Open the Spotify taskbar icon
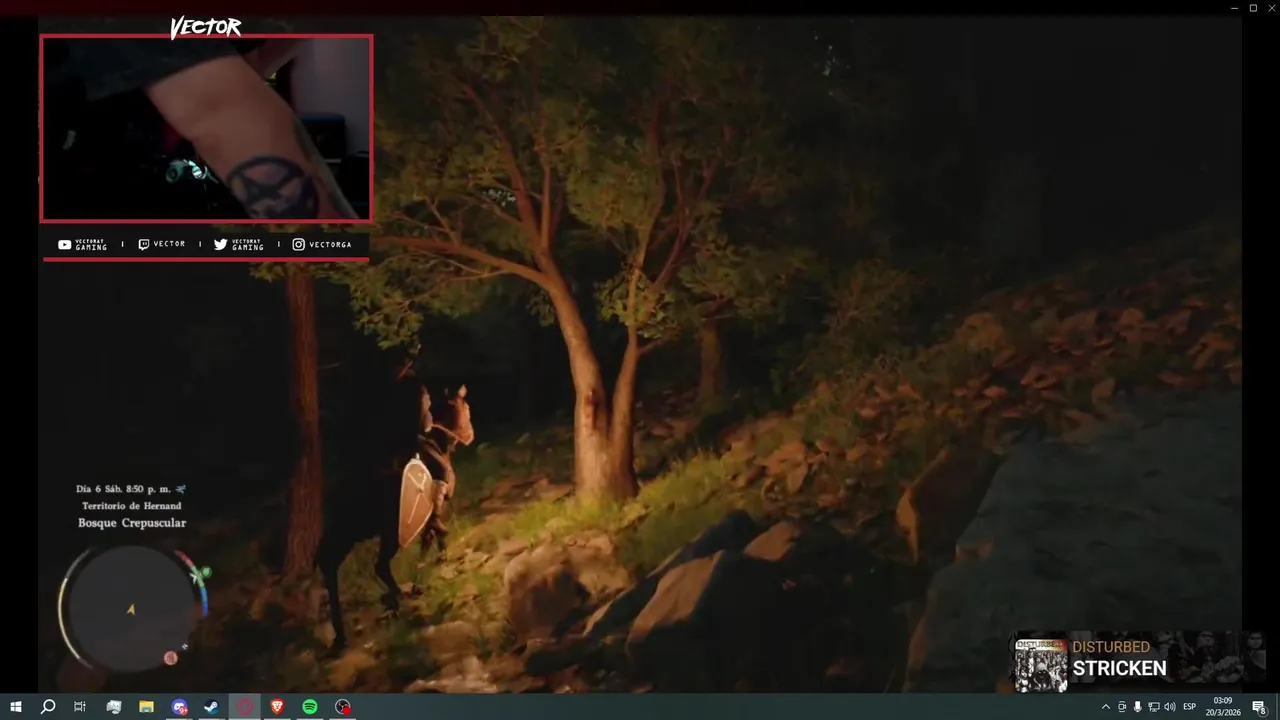This screenshot has height=720, width=1280. click(310, 707)
